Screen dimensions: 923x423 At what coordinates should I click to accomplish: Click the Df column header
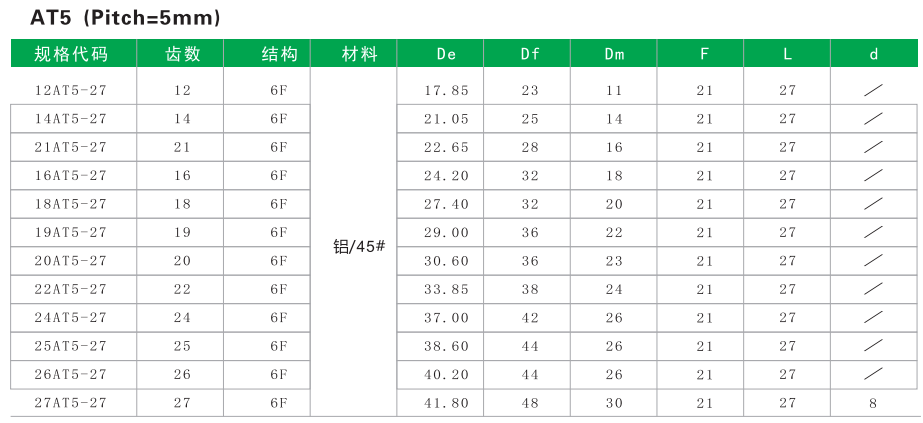(530, 54)
